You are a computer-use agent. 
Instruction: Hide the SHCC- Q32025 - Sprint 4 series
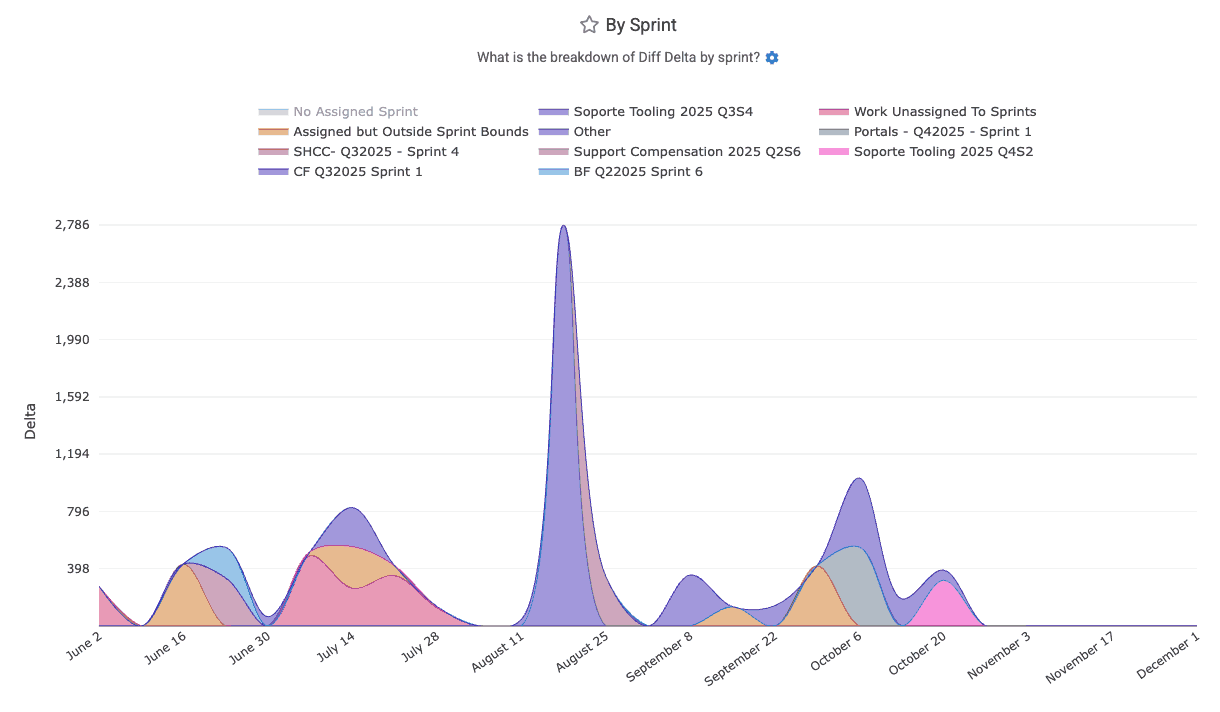[375, 152]
